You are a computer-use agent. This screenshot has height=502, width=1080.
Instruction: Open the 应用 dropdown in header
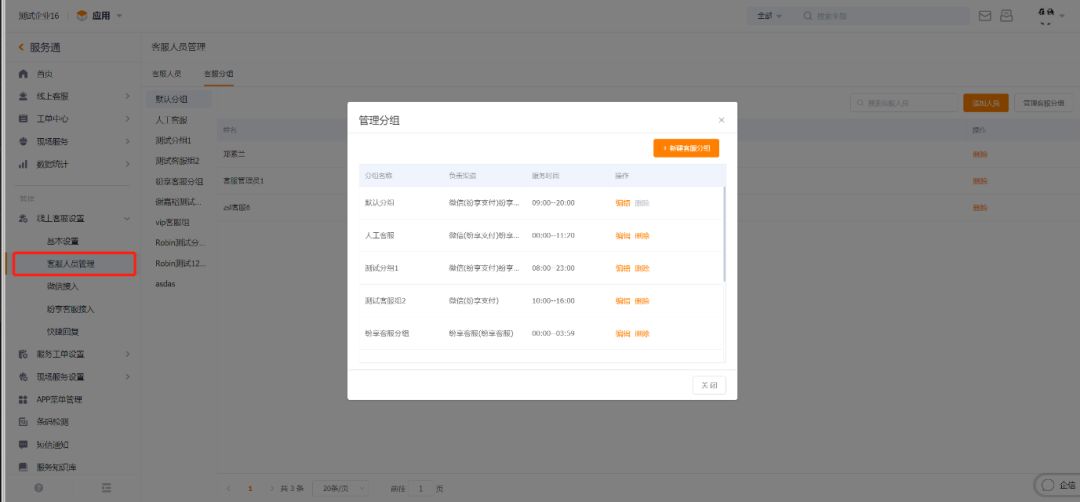[x=100, y=16]
